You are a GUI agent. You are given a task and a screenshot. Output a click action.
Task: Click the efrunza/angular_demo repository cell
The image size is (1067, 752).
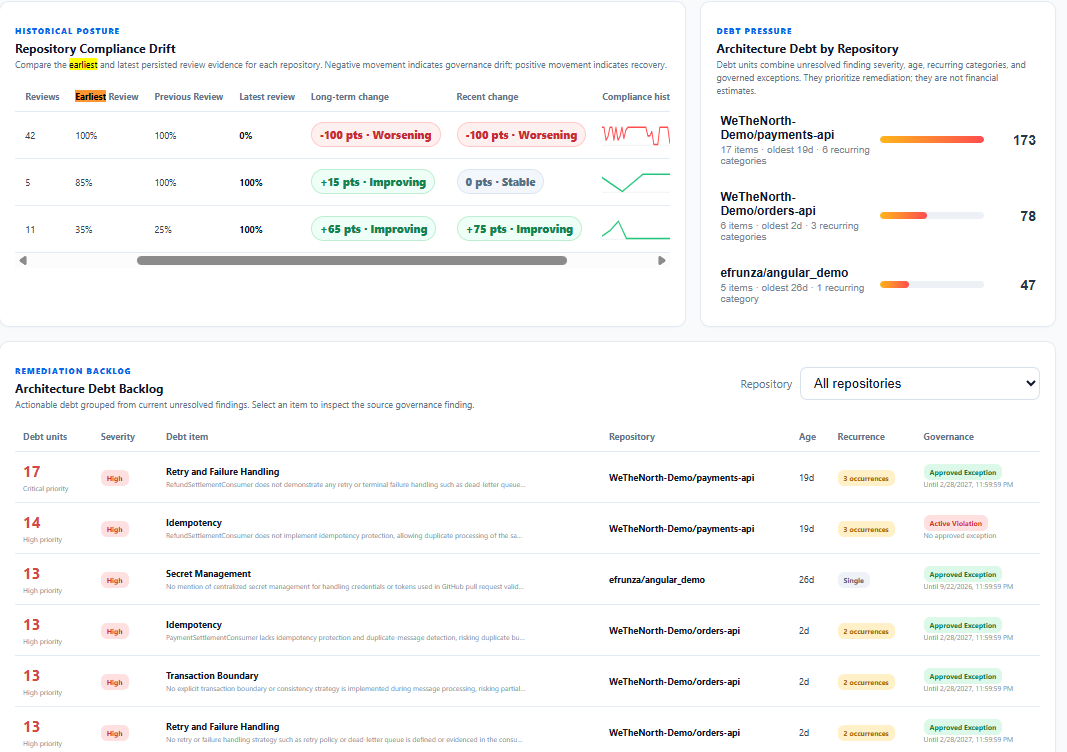(x=657, y=580)
